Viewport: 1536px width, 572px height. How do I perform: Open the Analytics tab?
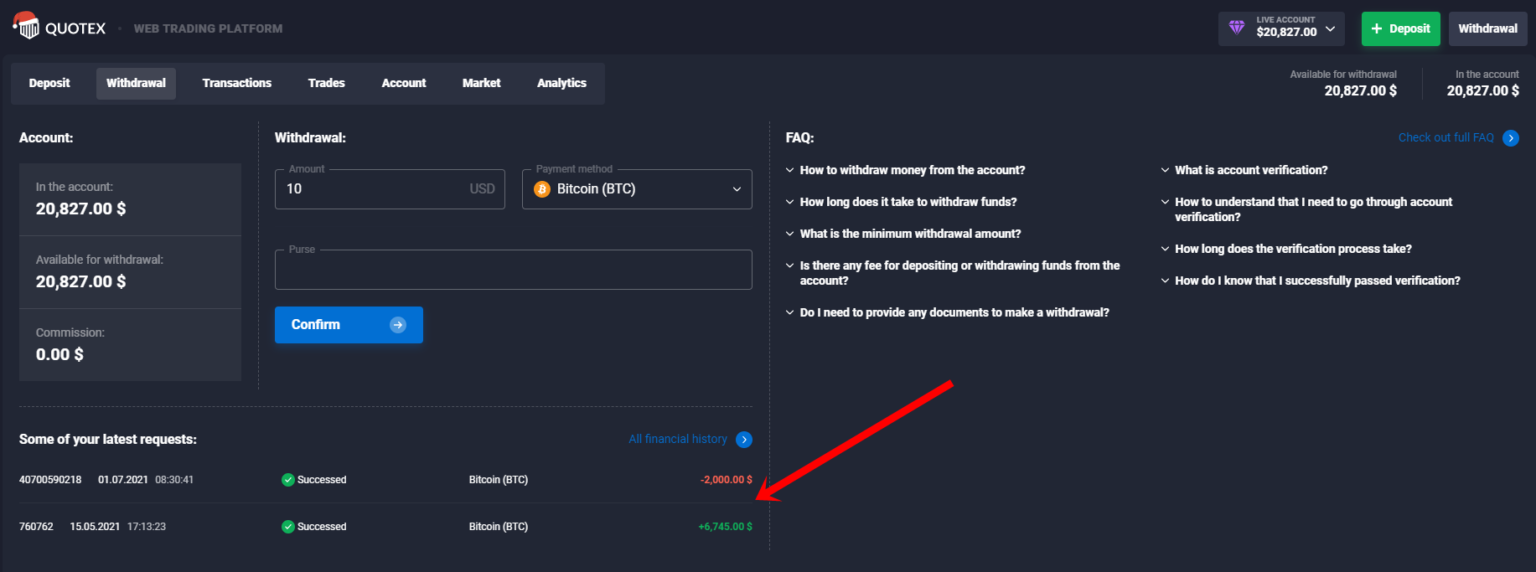tap(561, 83)
